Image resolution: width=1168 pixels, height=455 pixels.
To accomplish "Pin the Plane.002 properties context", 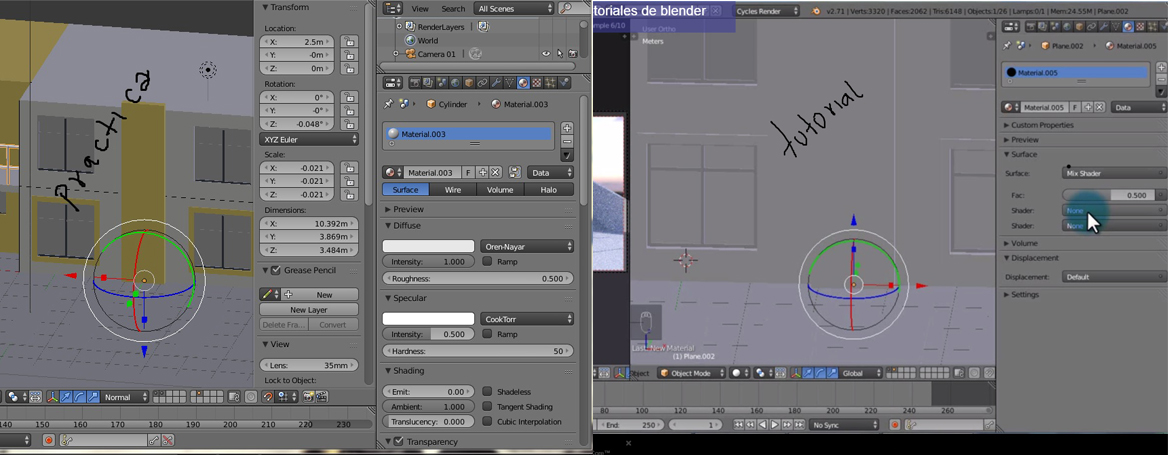I will (1006, 46).
